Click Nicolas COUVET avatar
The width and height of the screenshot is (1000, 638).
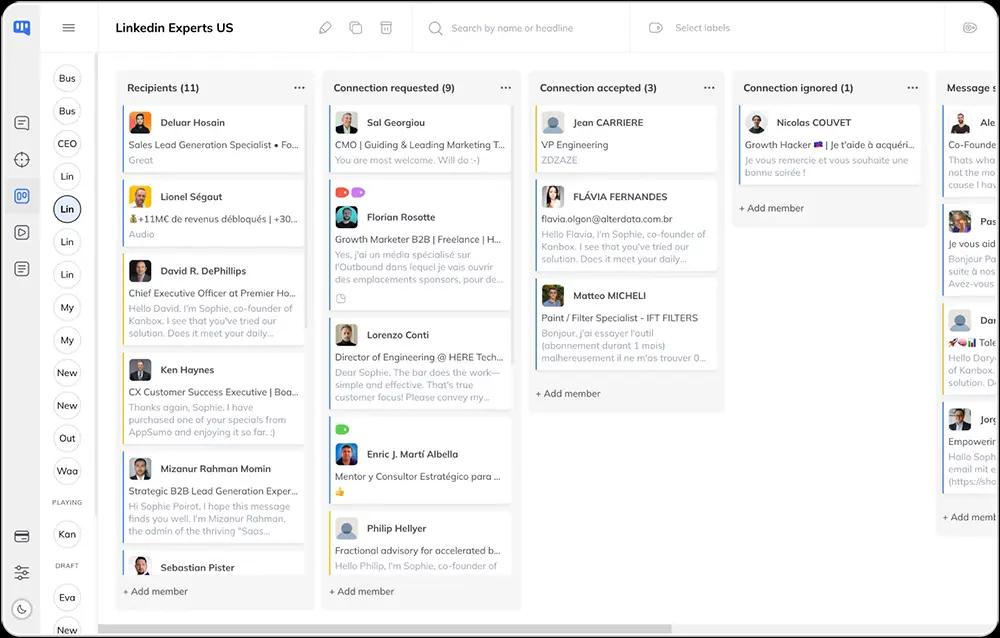tap(756, 122)
